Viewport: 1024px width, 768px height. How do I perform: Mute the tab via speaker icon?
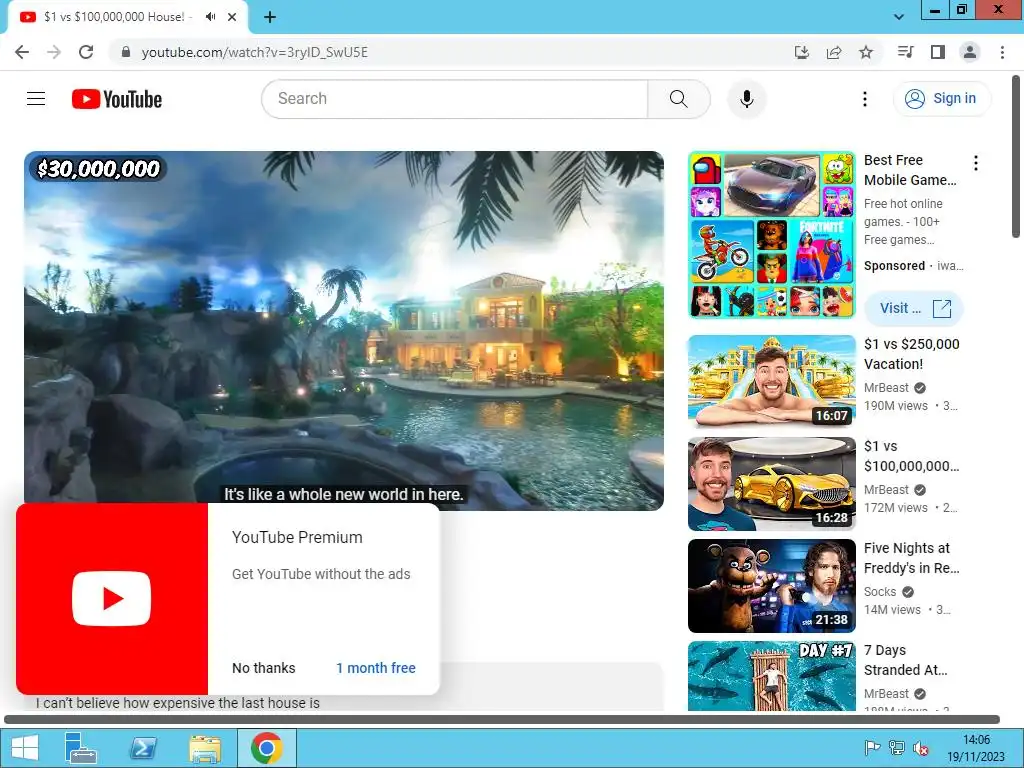(x=210, y=17)
